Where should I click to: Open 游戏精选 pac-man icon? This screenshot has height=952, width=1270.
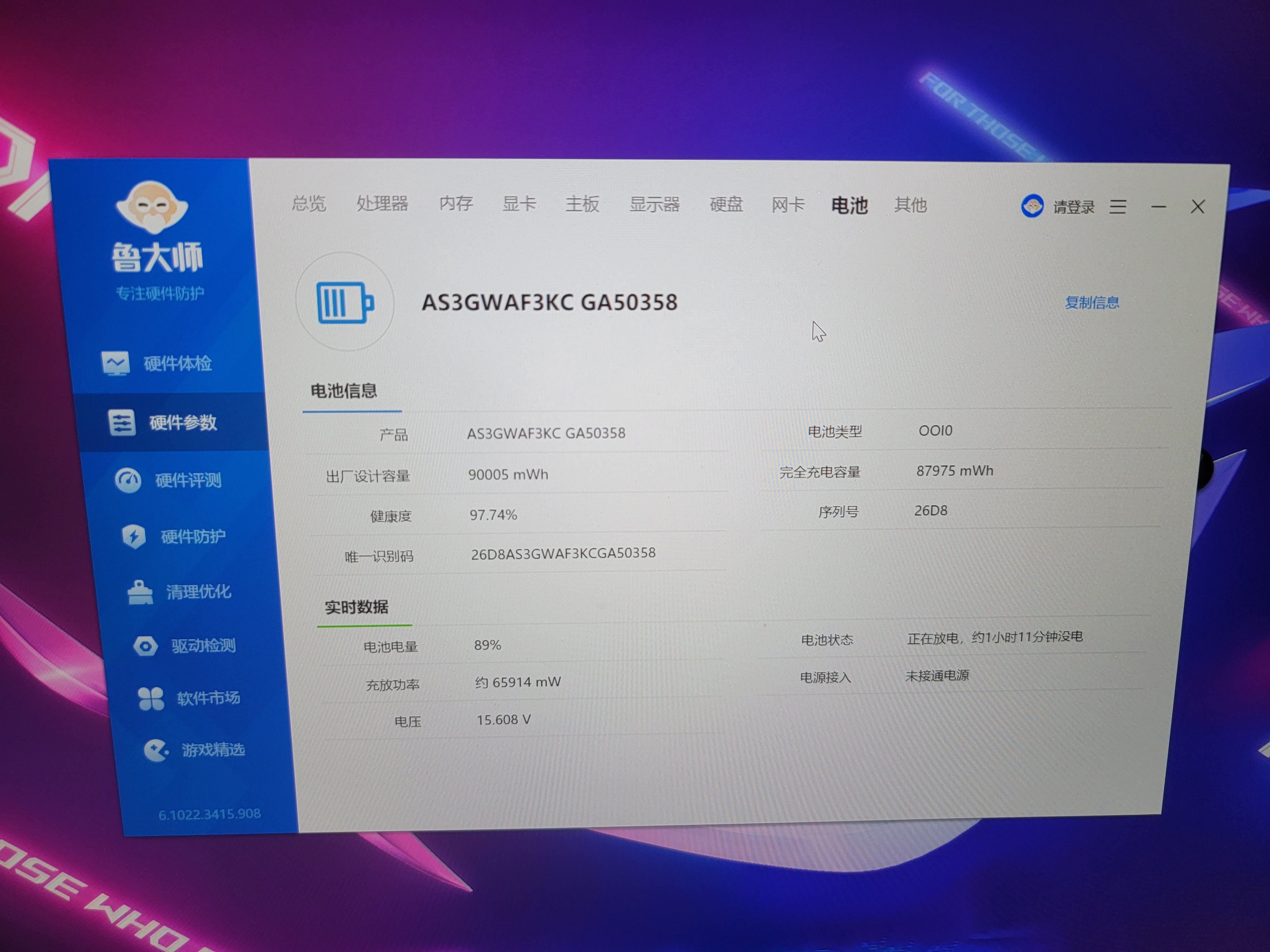(x=156, y=750)
